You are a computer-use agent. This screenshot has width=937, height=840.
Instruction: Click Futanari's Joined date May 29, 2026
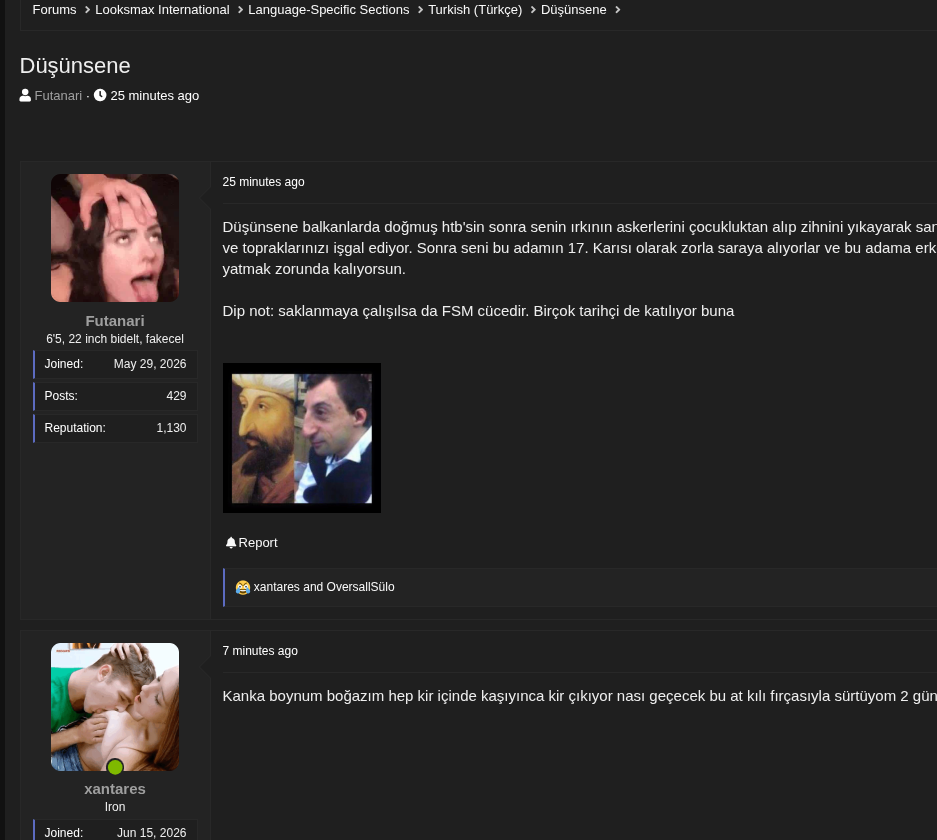[x=150, y=364]
